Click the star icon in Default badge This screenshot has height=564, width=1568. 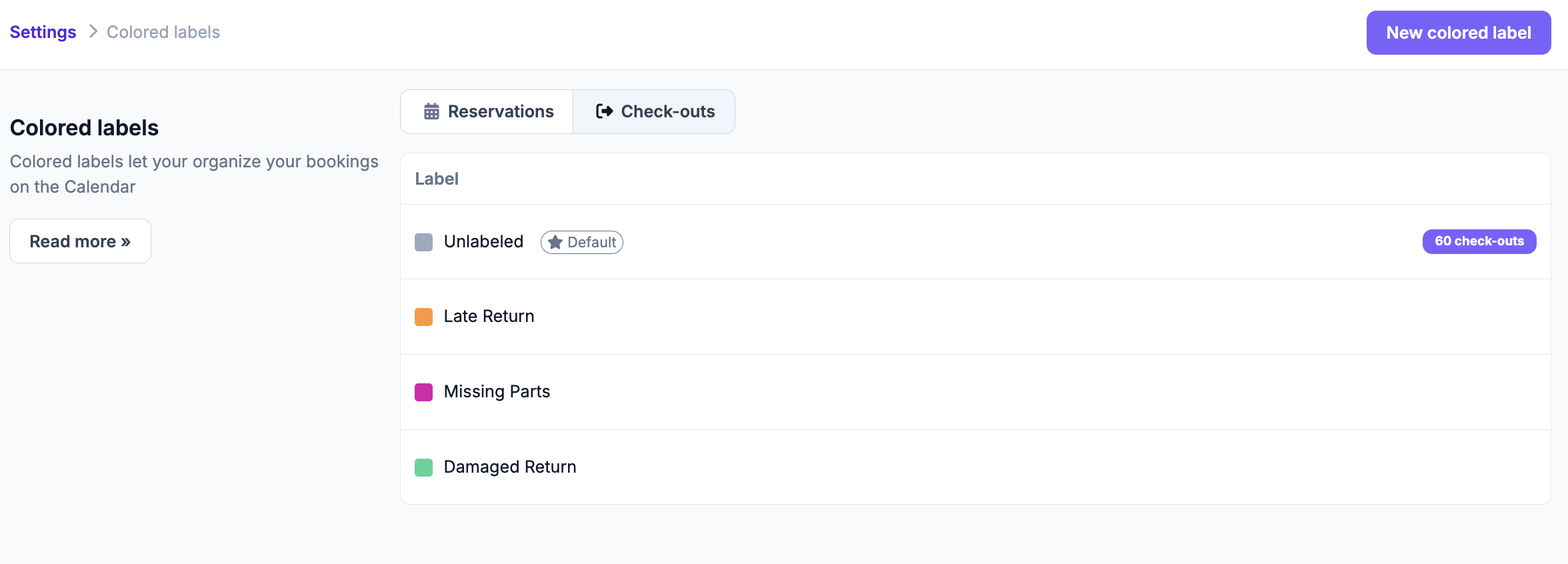point(555,242)
